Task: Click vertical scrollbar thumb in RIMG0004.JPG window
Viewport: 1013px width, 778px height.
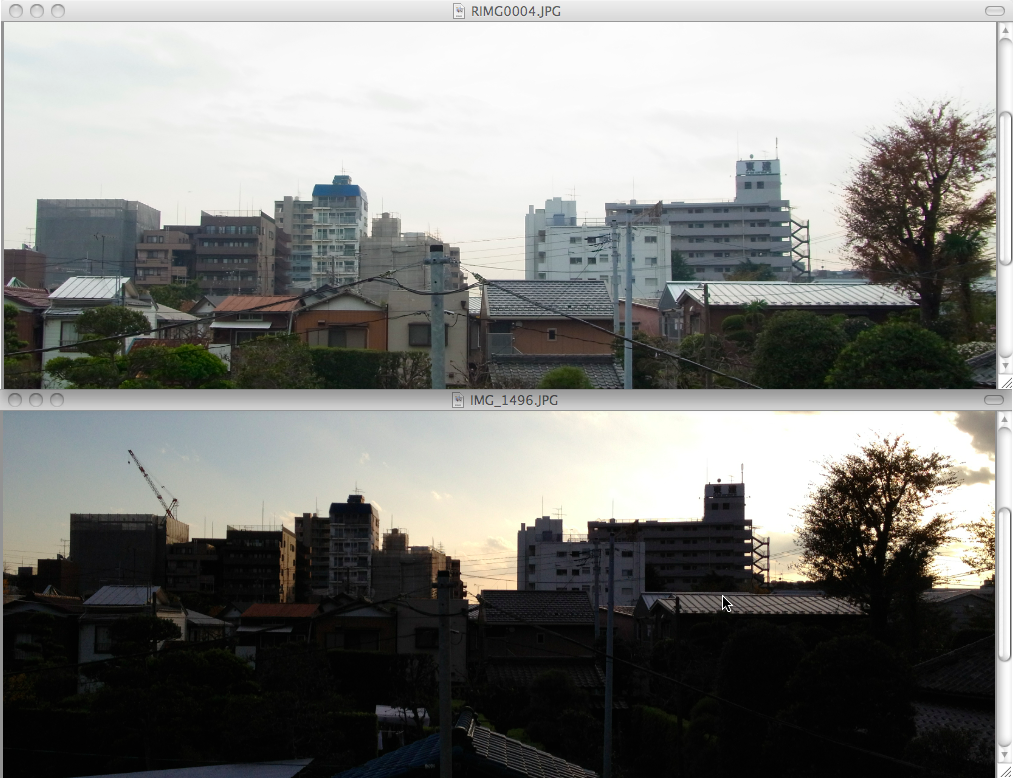Action: point(1006,188)
